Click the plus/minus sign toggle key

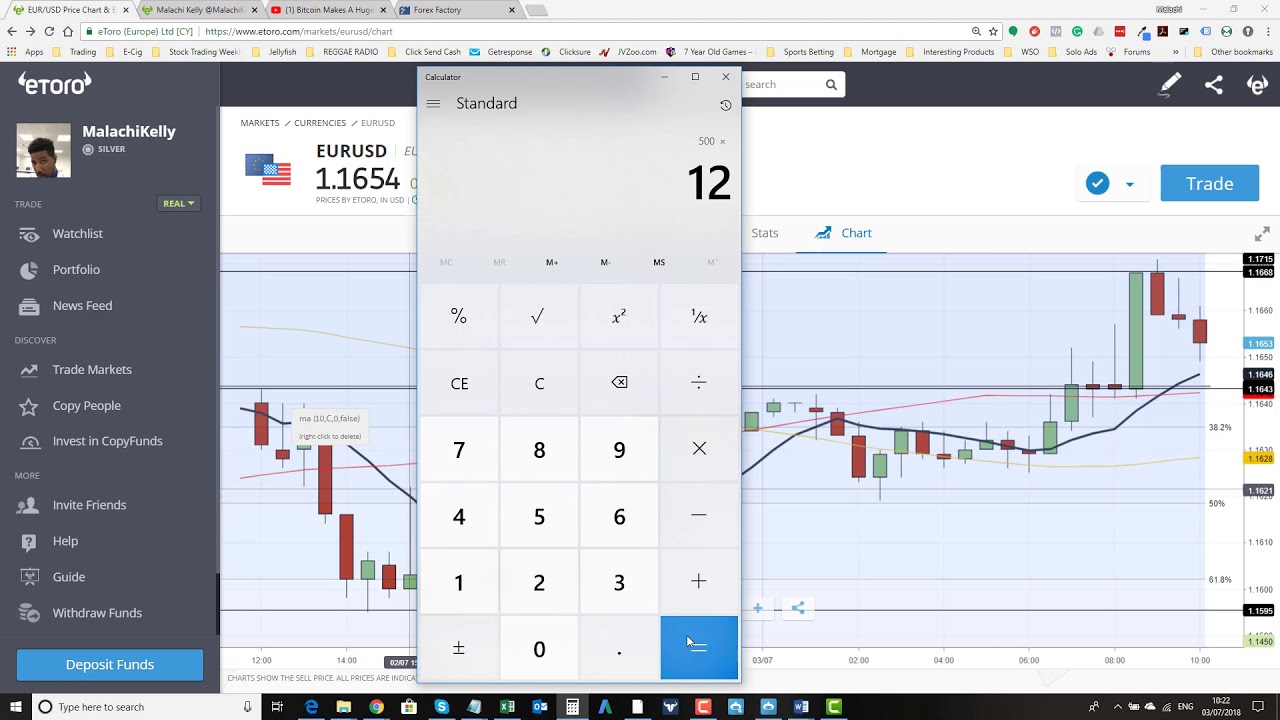coord(459,648)
